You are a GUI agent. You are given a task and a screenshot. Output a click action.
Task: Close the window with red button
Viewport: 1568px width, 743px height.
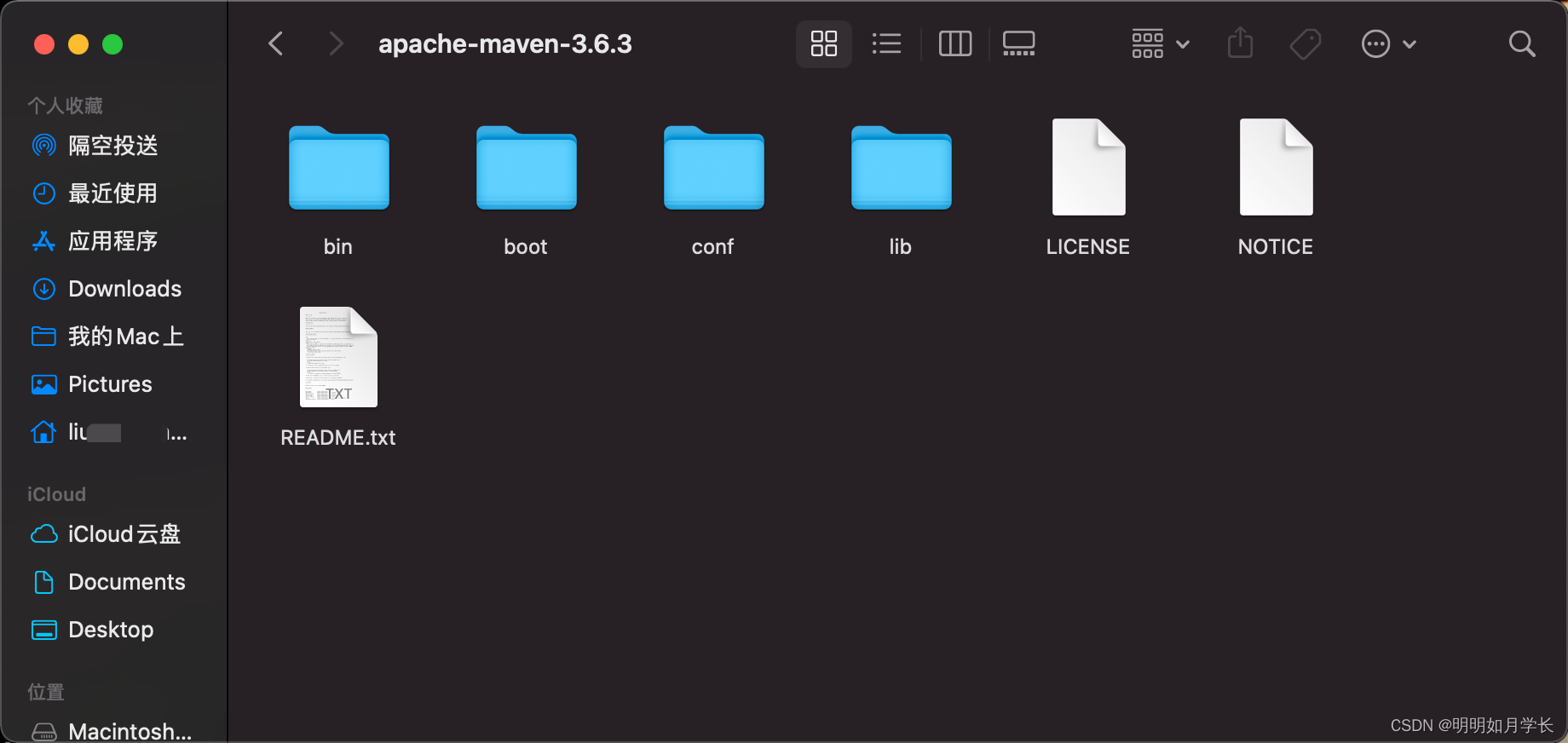click(44, 44)
